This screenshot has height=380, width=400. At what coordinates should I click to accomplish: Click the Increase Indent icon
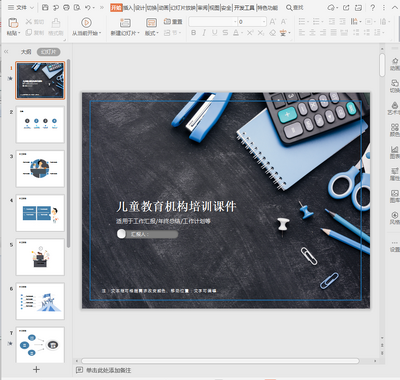tap(342, 22)
